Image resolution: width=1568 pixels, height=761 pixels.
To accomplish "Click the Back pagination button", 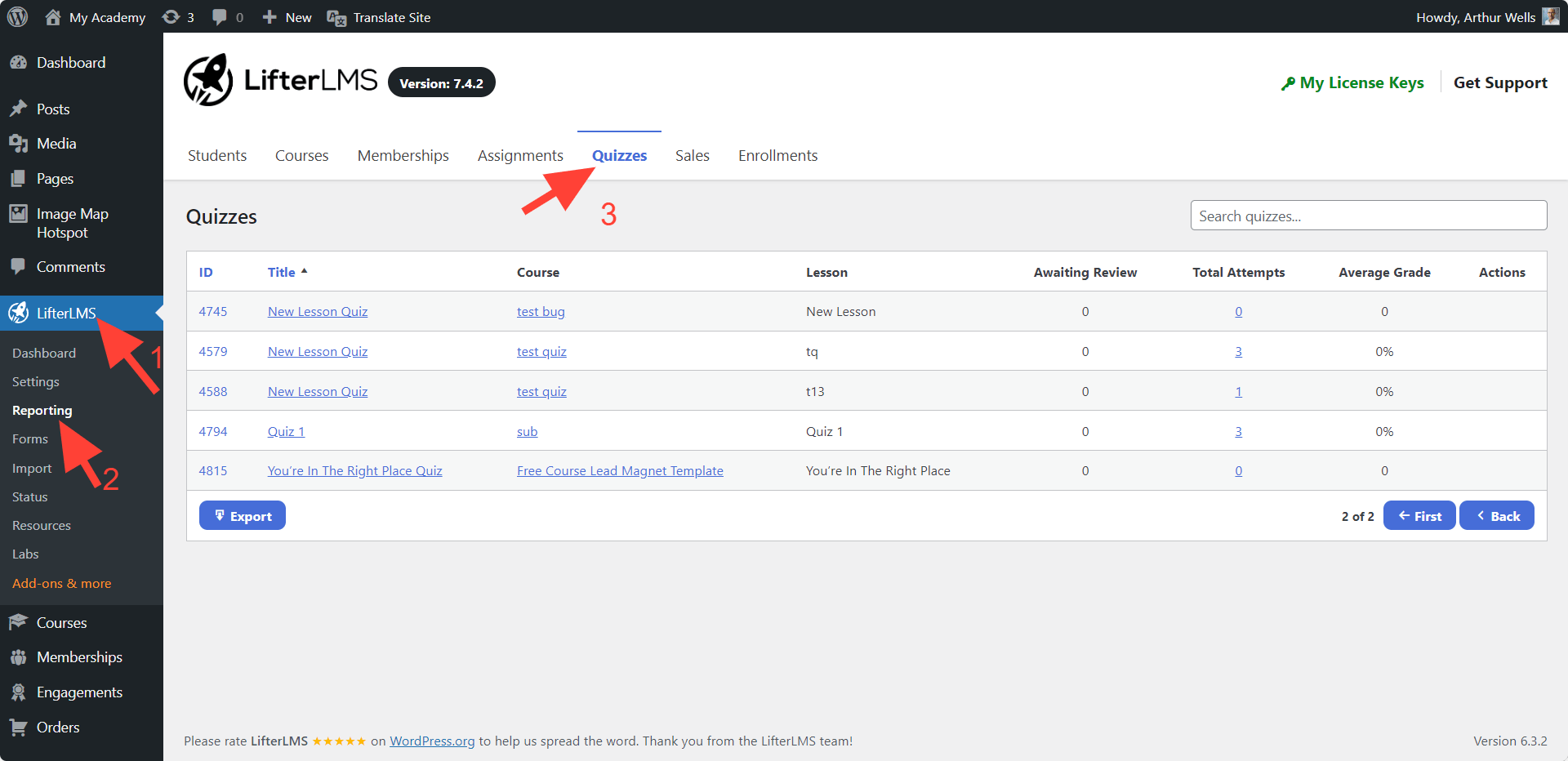I will pyautogui.click(x=1497, y=516).
